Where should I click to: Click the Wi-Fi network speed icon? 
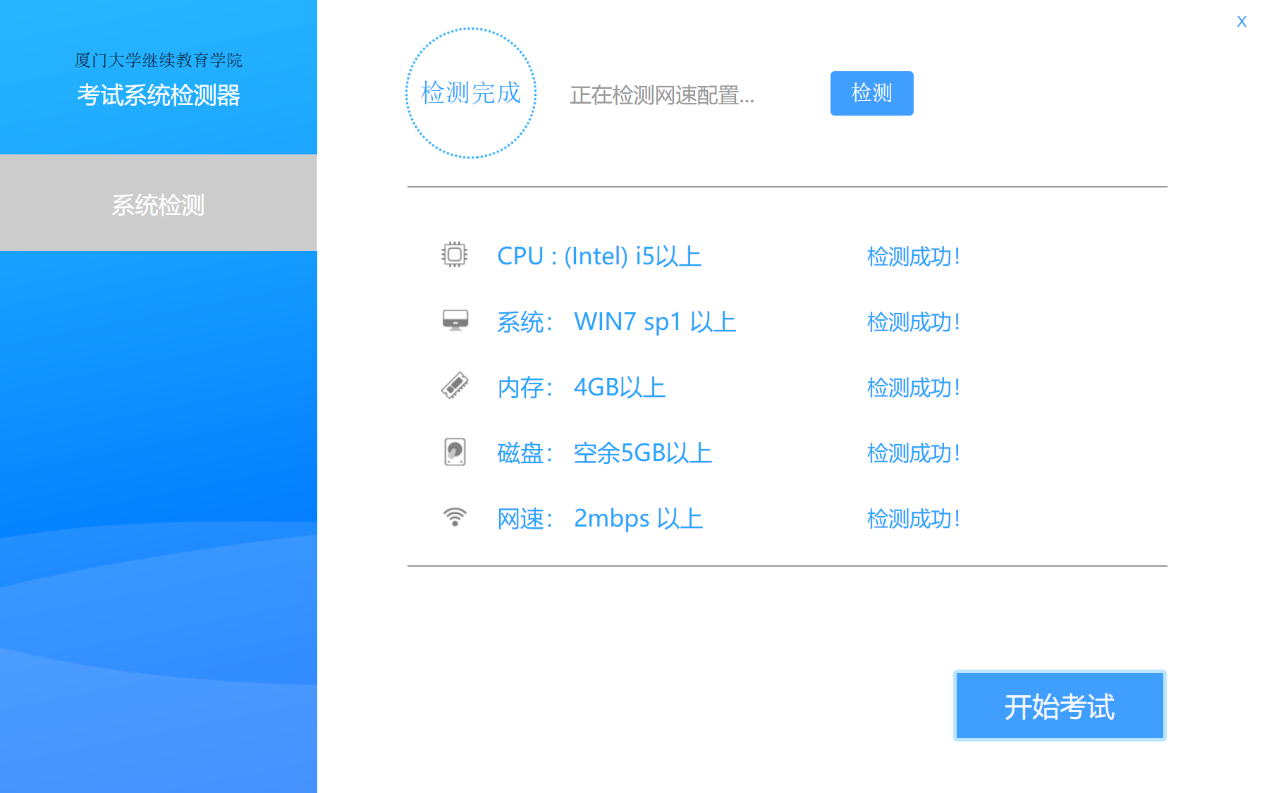pos(455,517)
